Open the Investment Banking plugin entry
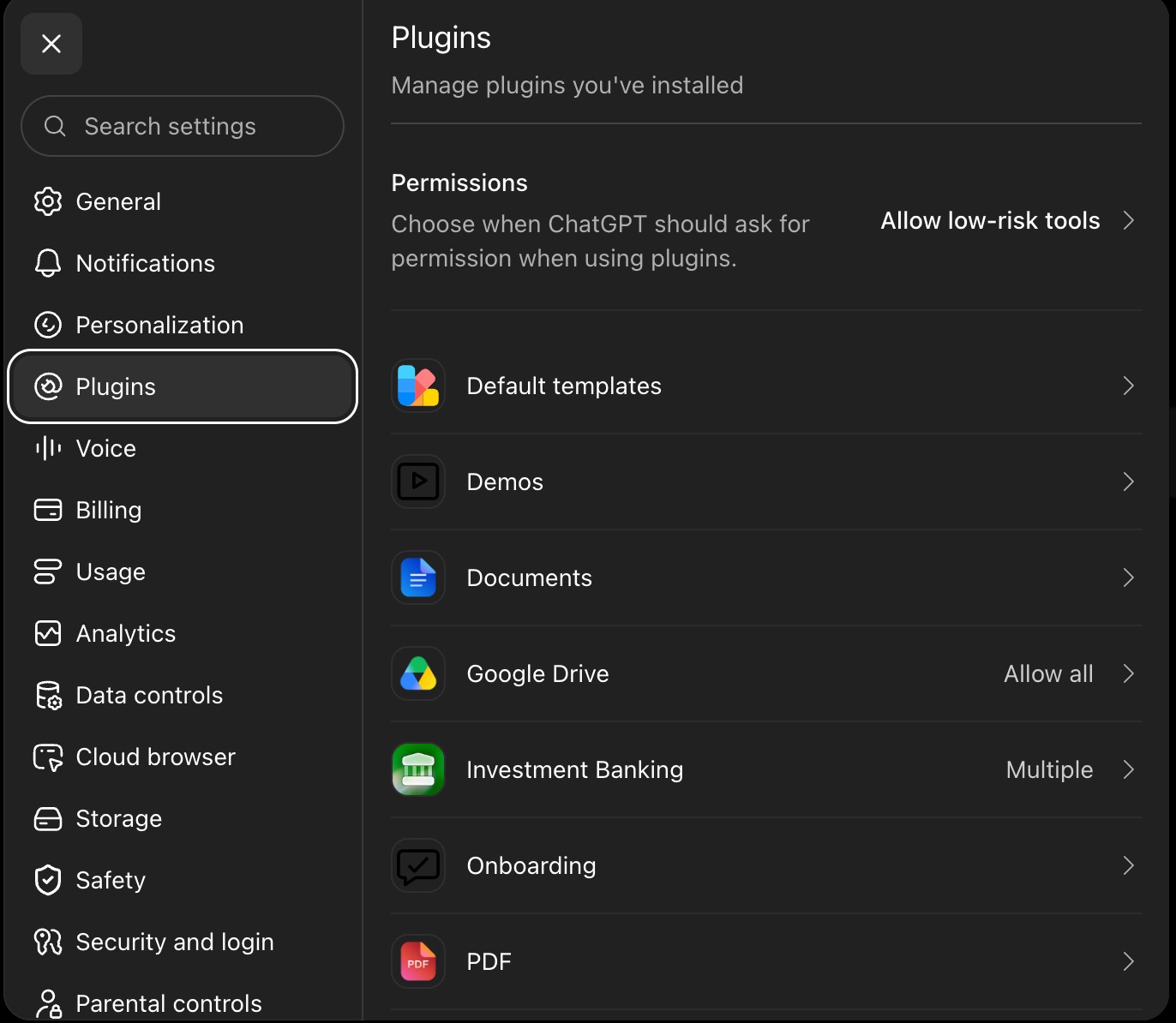The height and width of the screenshot is (1023, 1176). 766,769
